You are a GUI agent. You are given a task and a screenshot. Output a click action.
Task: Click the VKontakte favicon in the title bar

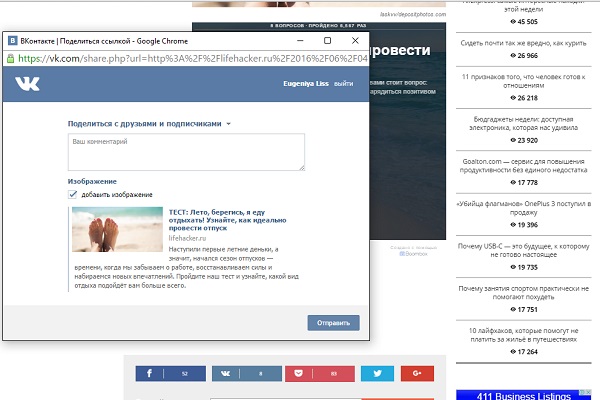(13, 41)
